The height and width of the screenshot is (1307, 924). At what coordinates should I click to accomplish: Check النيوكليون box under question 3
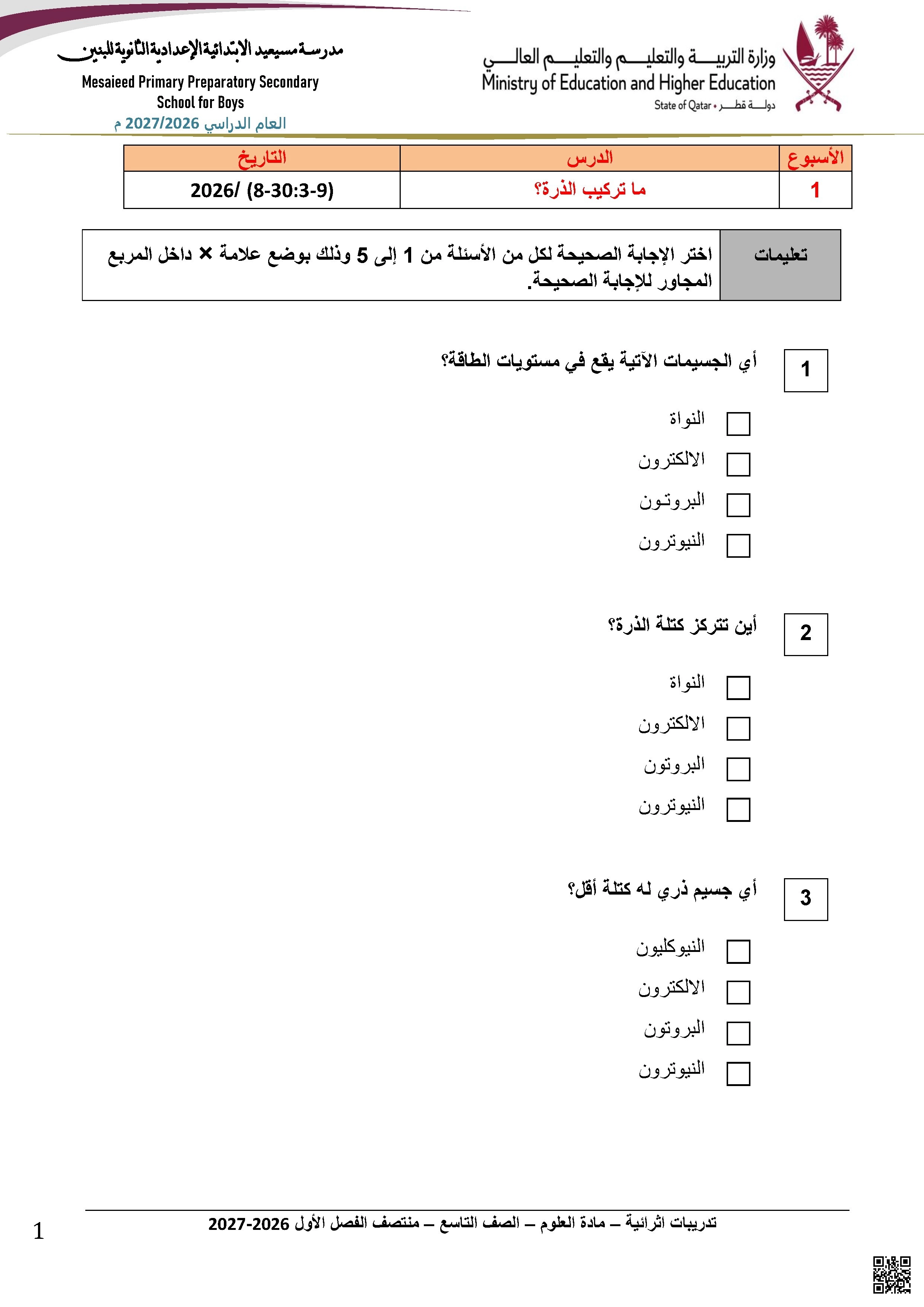tap(738, 952)
